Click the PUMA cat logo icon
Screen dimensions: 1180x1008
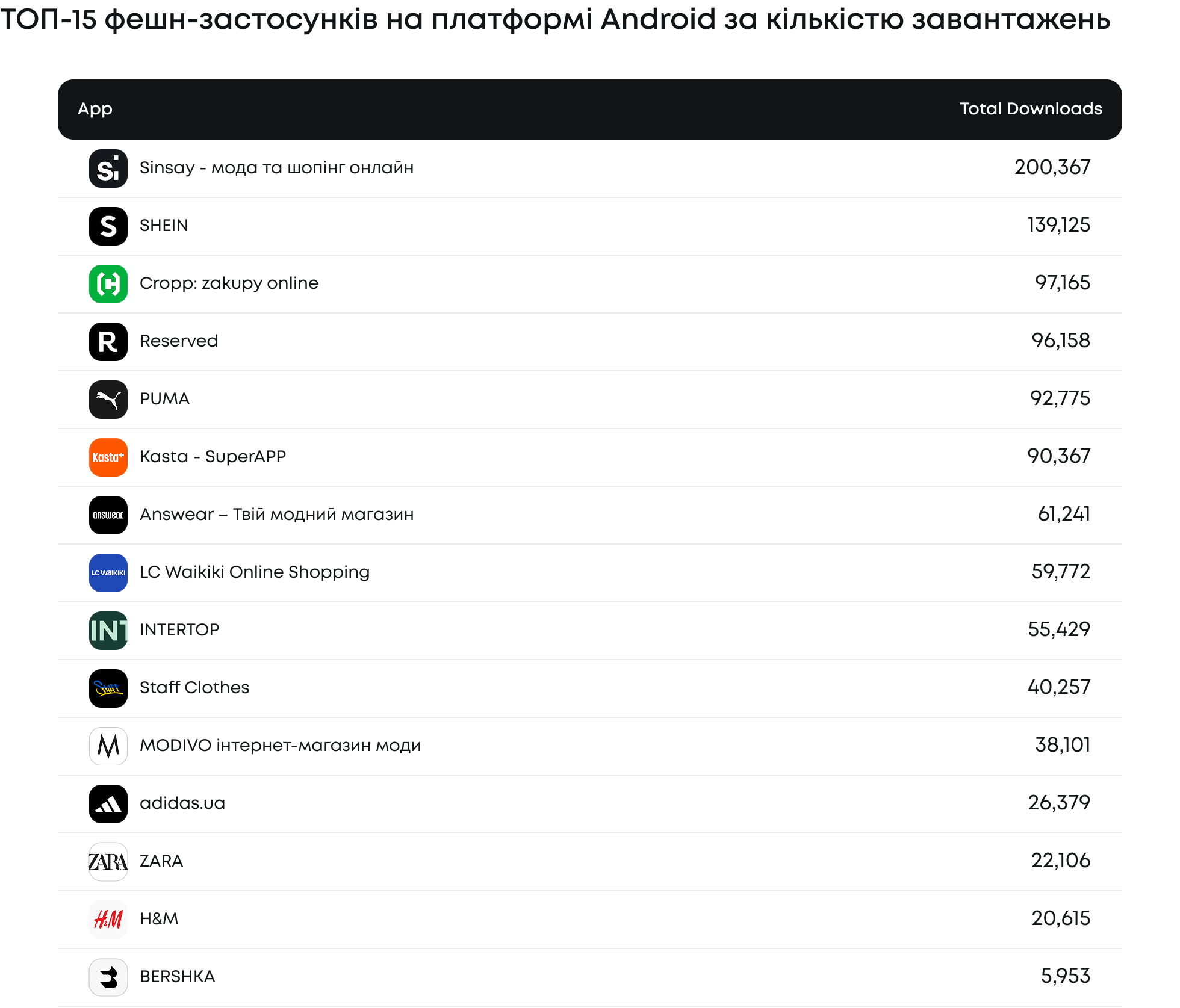pos(108,400)
